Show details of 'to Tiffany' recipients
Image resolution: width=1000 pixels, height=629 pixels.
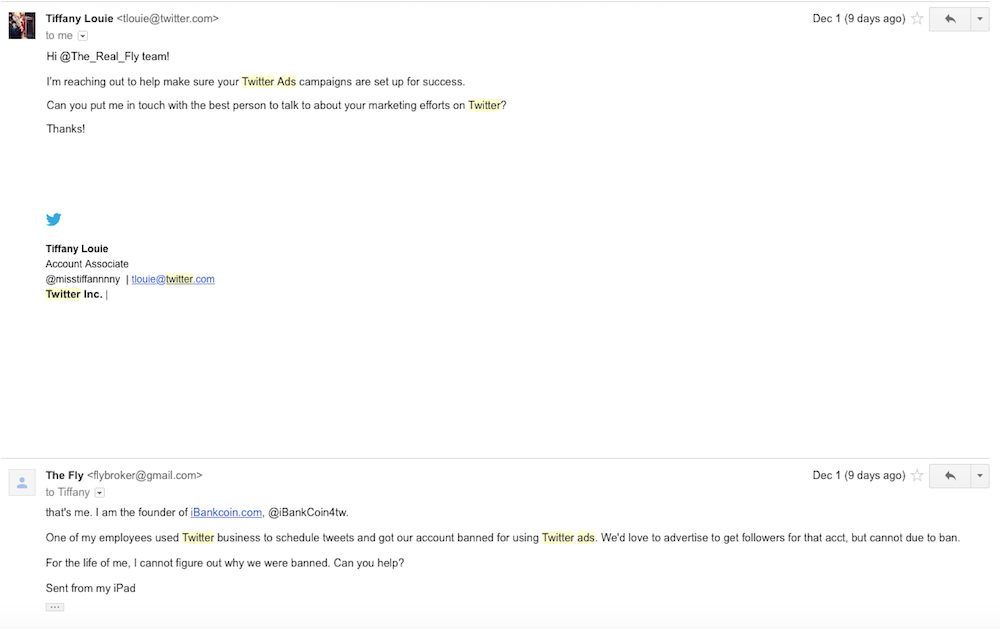point(99,492)
